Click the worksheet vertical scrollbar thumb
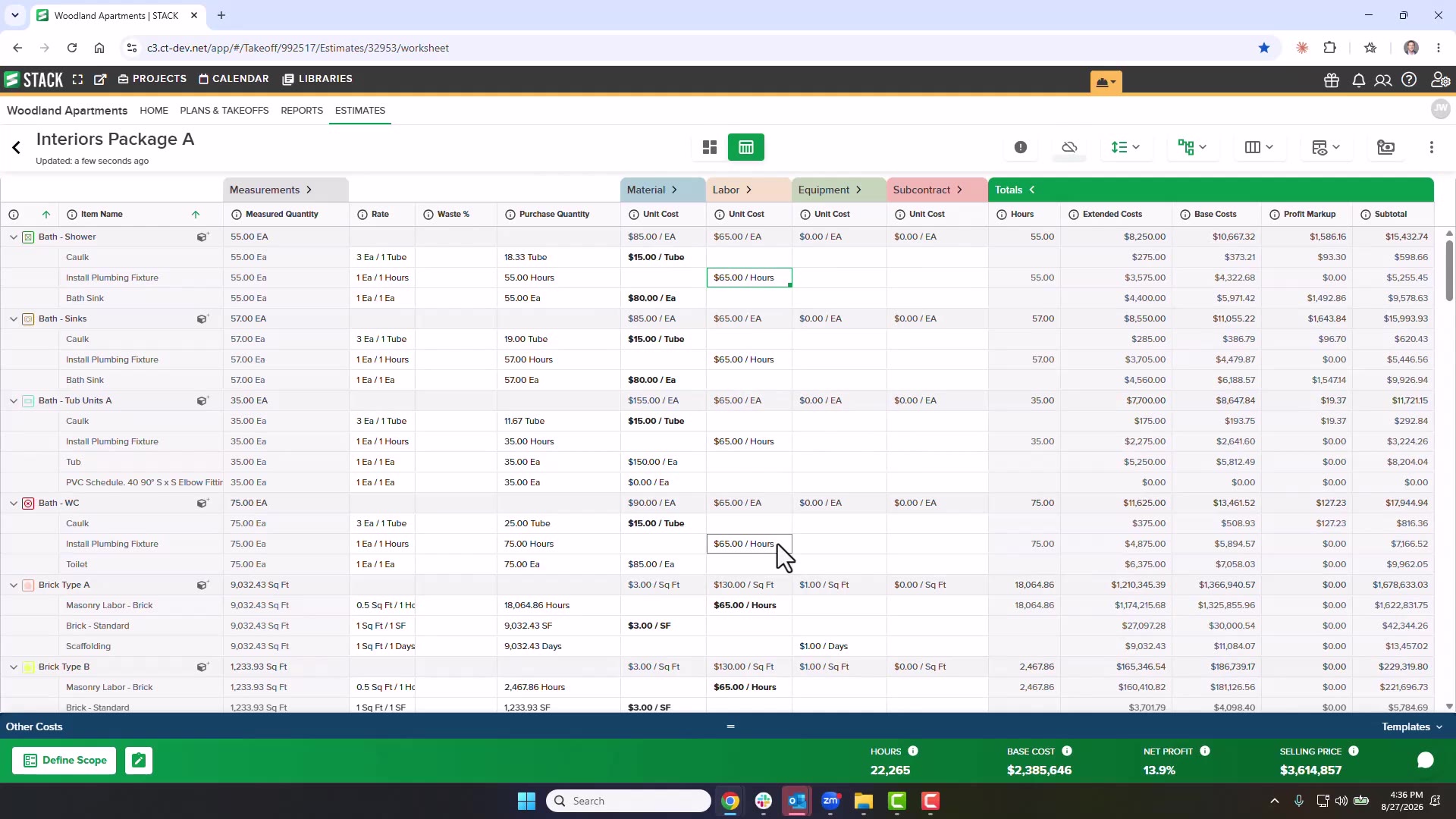 click(x=1449, y=269)
